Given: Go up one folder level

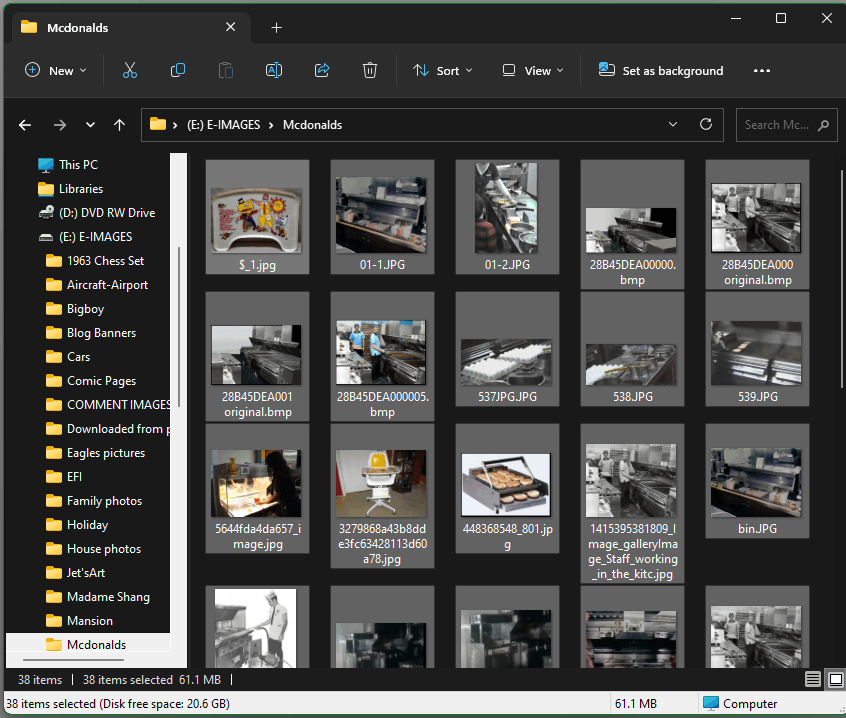Looking at the screenshot, I should 120,125.
